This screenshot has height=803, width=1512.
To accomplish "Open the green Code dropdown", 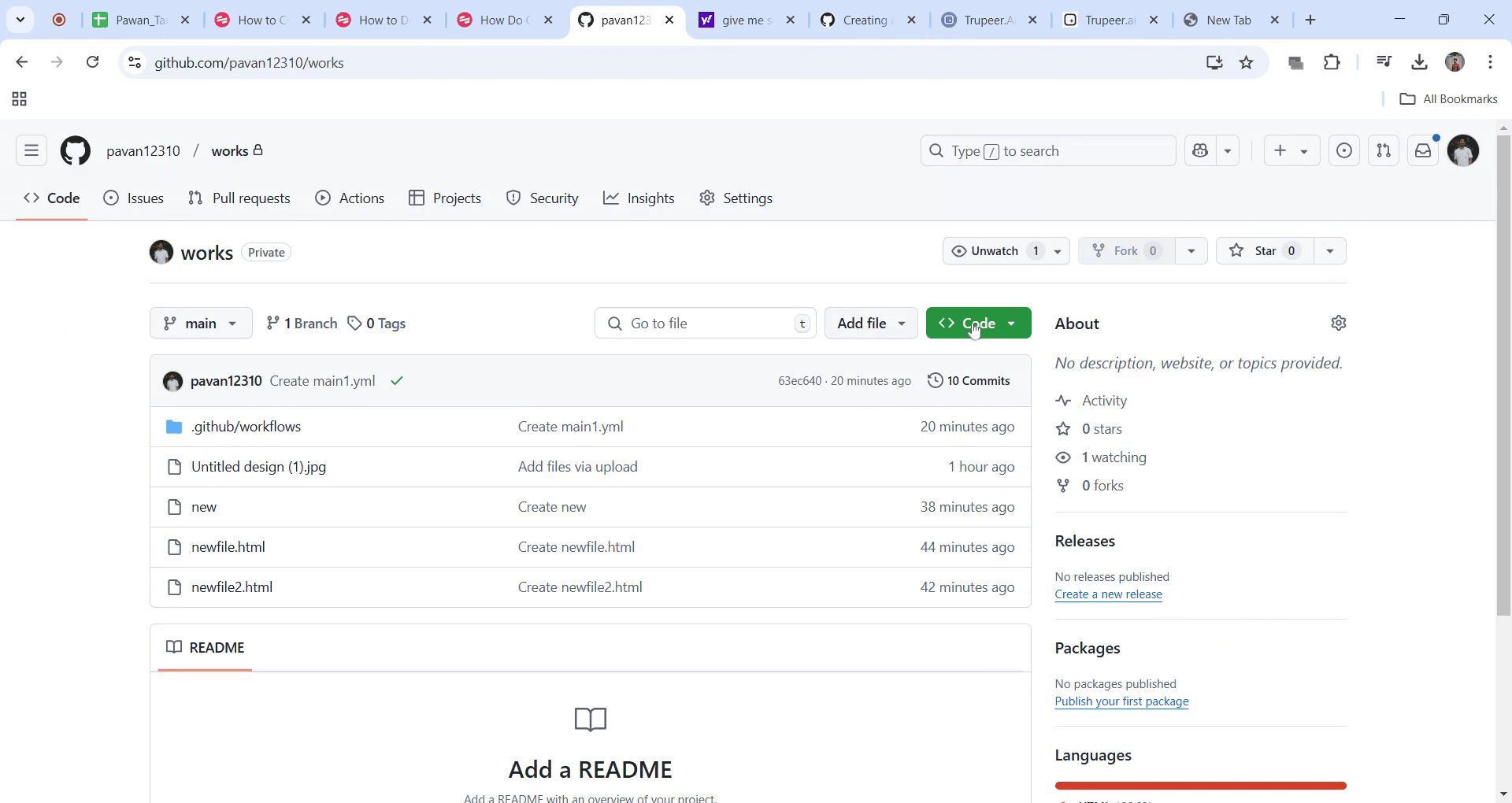I will point(978,324).
